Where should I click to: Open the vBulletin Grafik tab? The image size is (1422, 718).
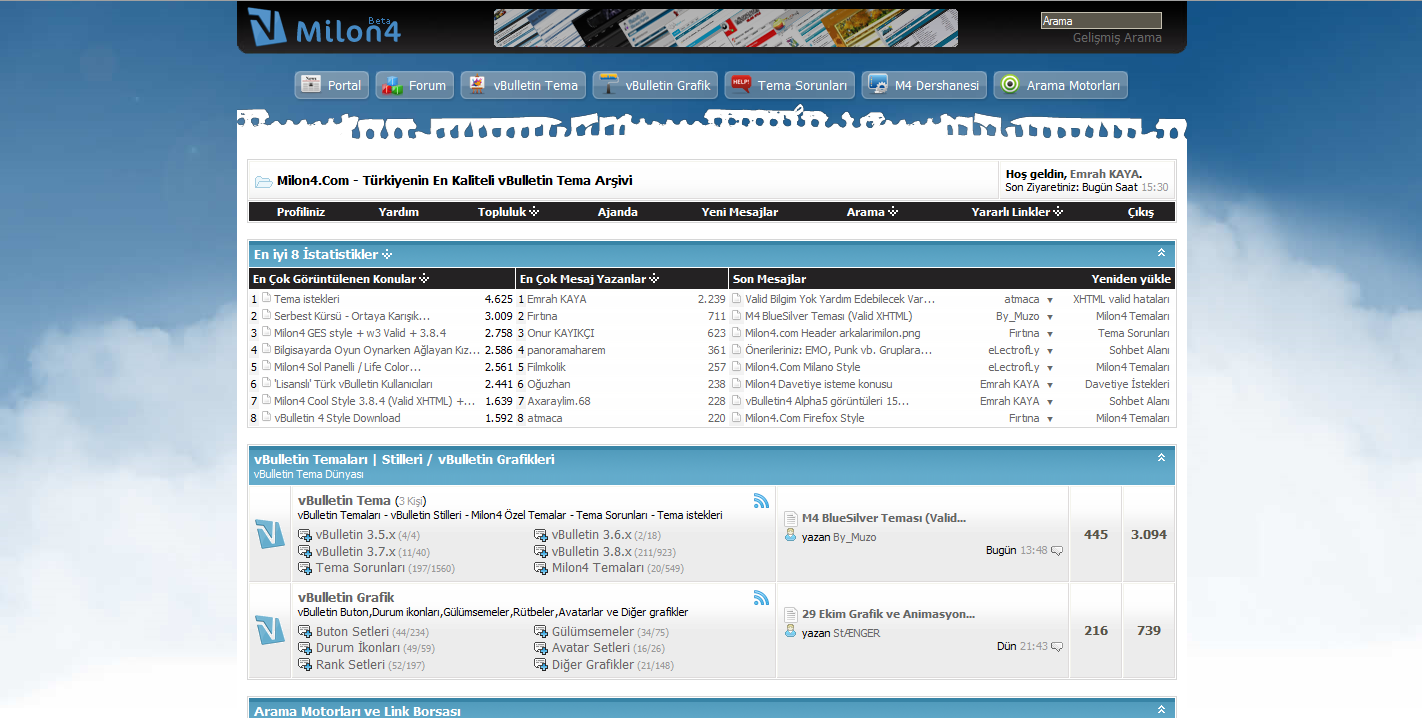[655, 85]
